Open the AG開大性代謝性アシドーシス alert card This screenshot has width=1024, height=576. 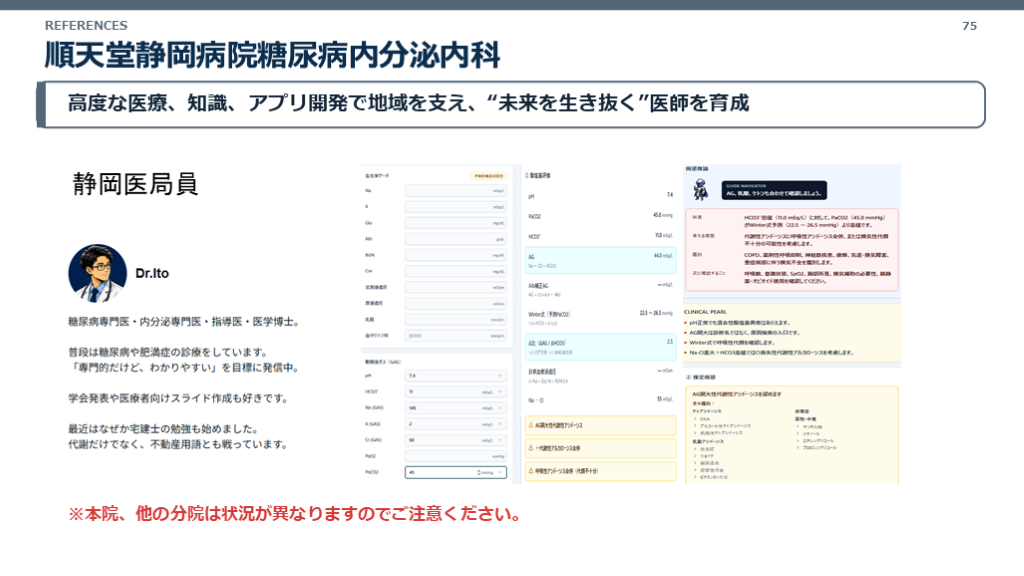coord(600,425)
